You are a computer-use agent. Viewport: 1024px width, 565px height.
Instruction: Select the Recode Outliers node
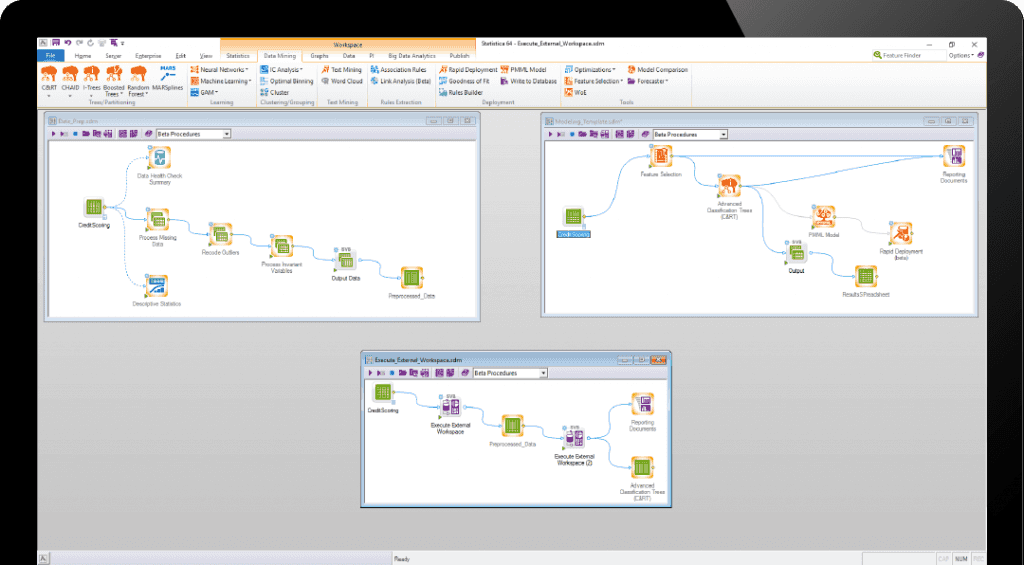tap(220, 234)
